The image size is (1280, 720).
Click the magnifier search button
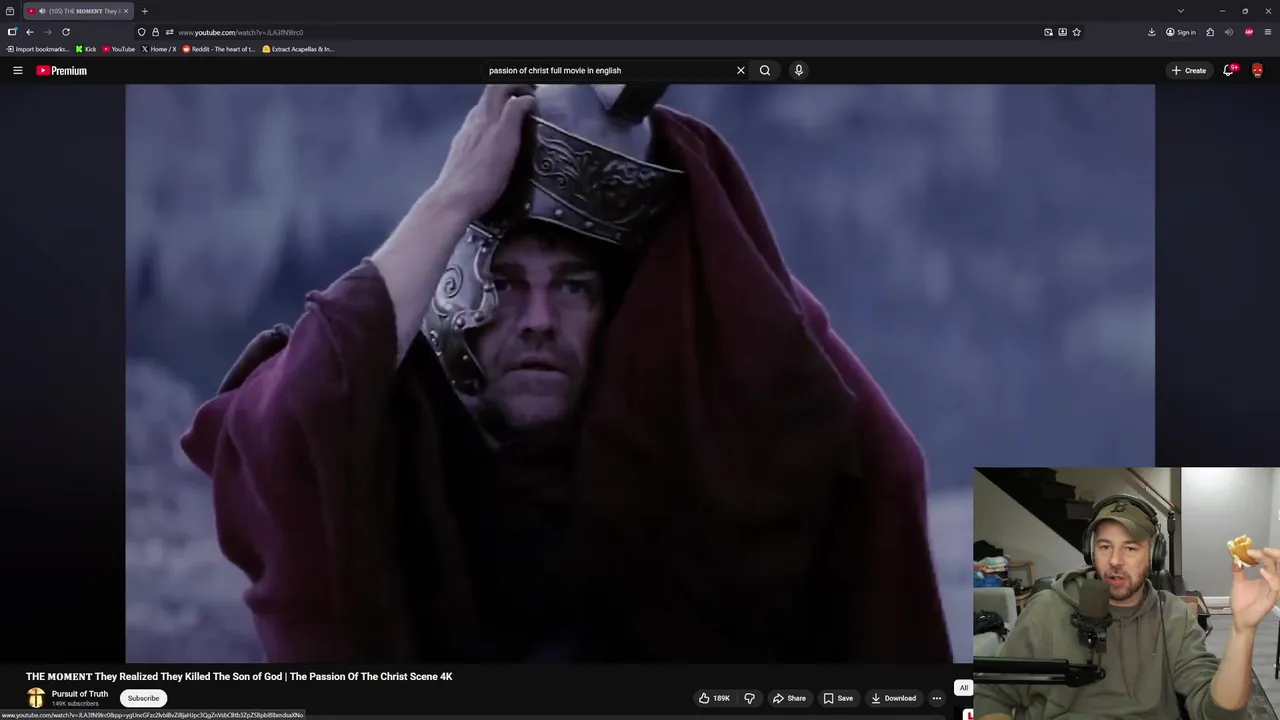[765, 70]
